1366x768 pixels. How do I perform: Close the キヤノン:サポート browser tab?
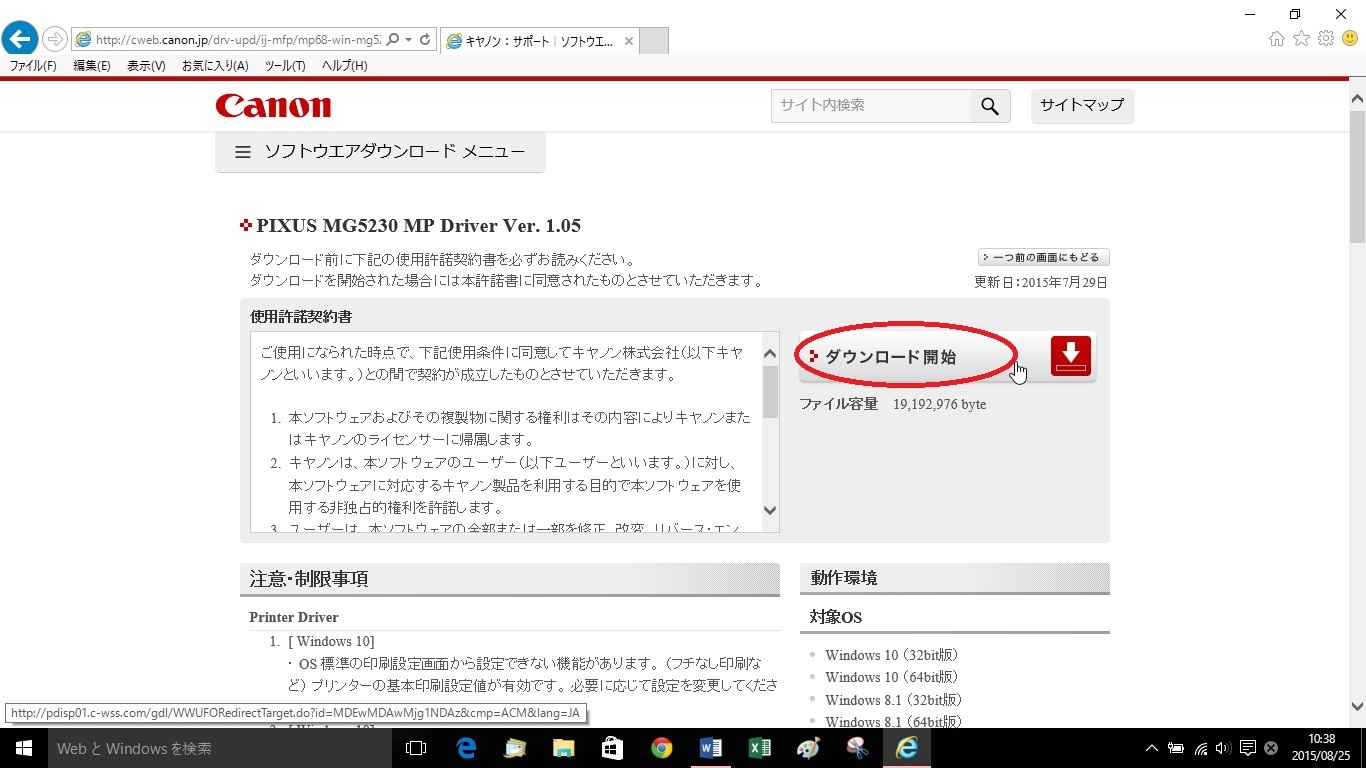click(x=628, y=41)
